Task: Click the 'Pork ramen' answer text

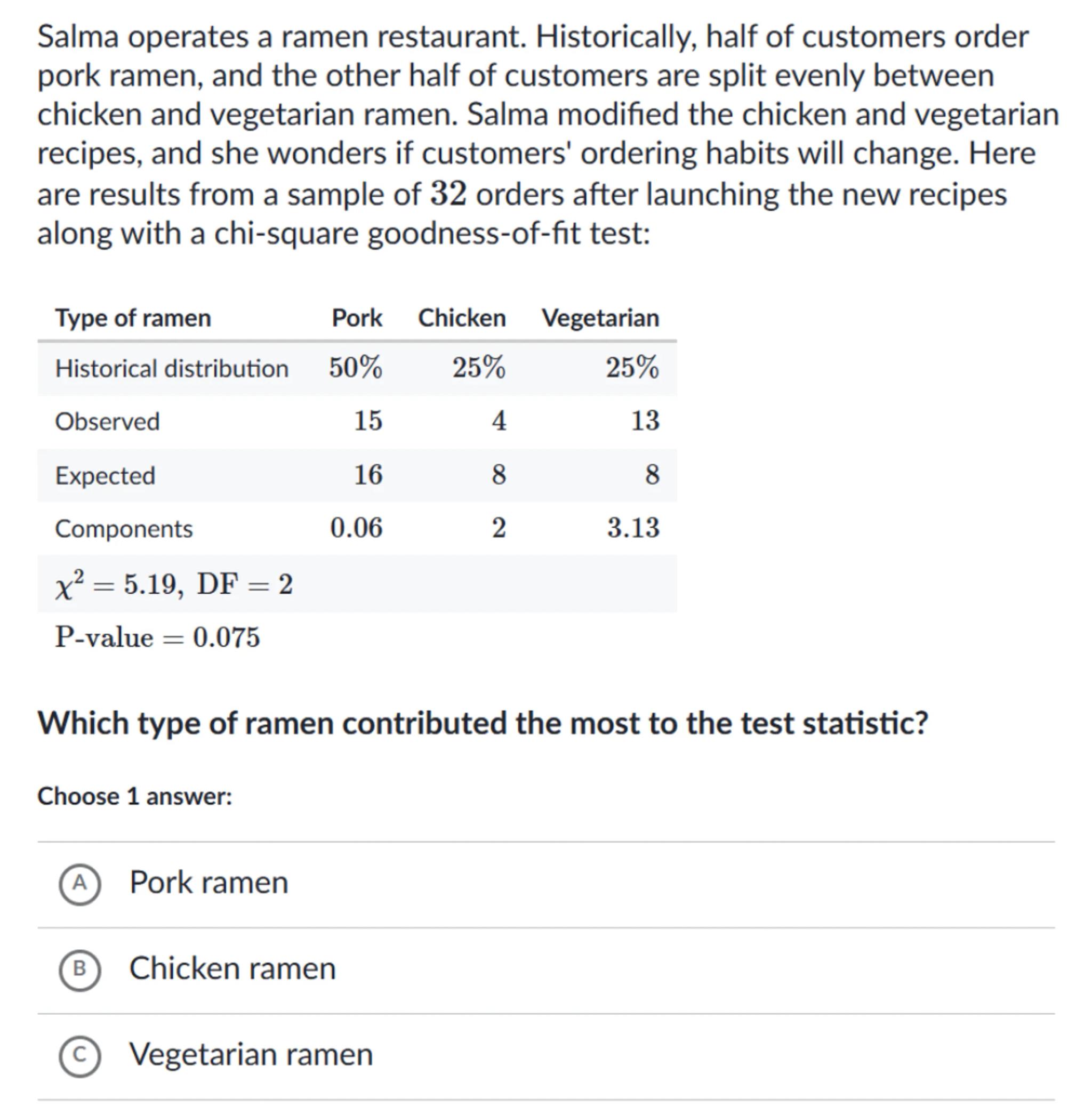Action: [x=208, y=883]
